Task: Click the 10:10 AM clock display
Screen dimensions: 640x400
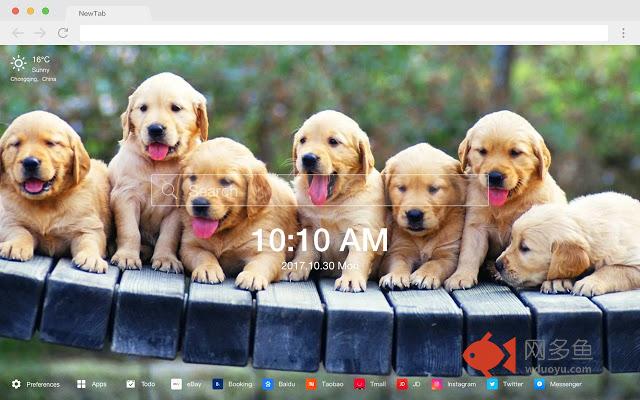Action: point(320,240)
